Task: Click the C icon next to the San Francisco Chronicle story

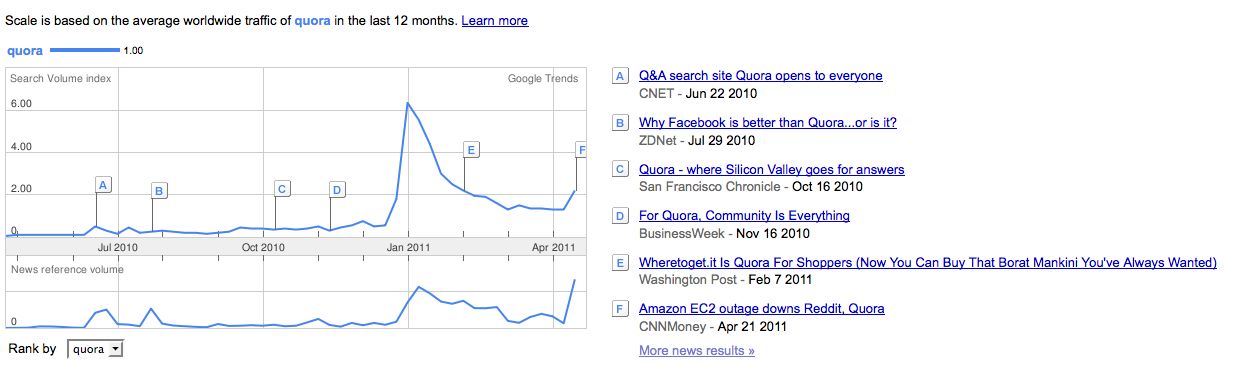Action: point(620,169)
